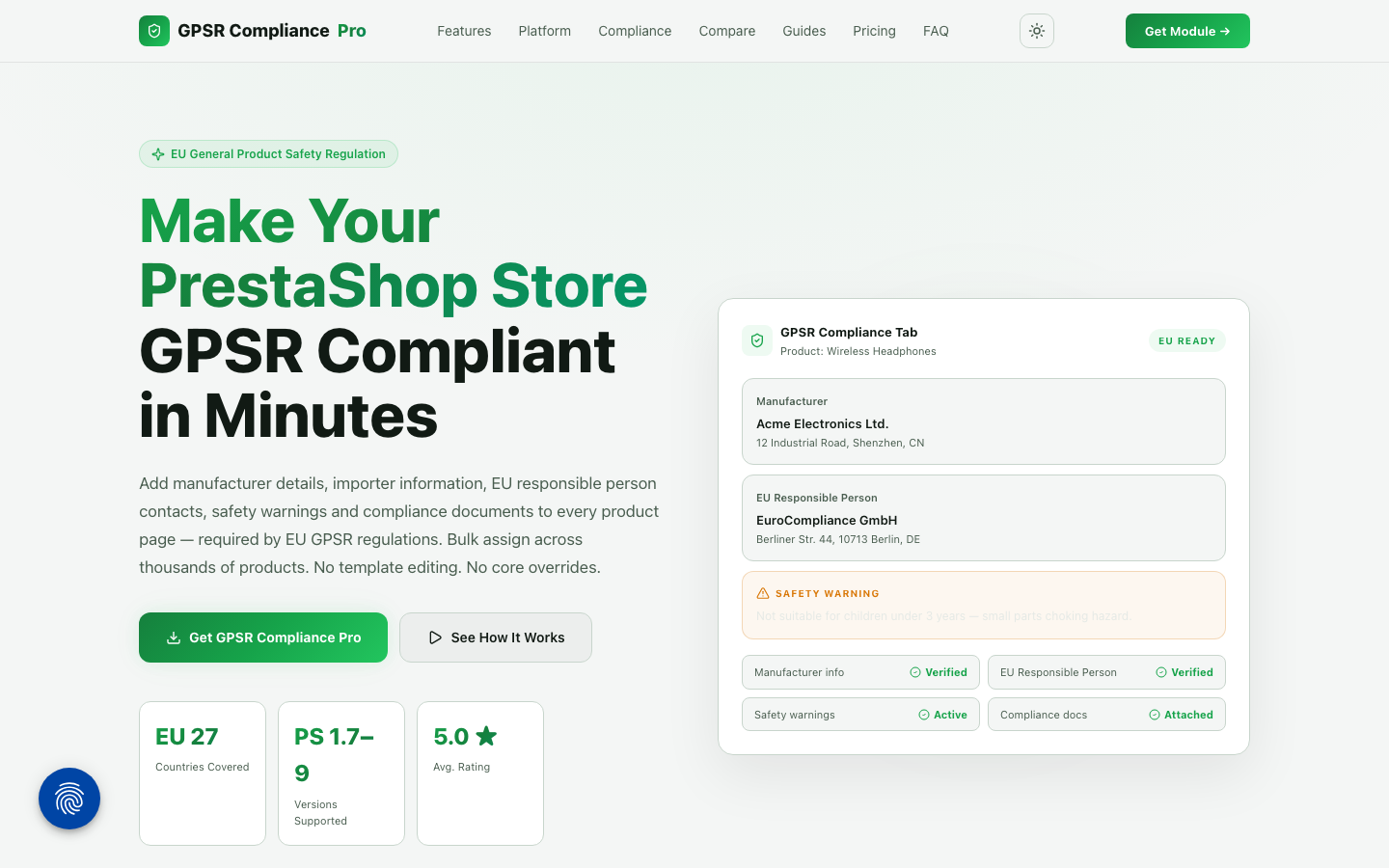
Task: Click the GPSR Compliance Pro brand name
Action: (272, 31)
